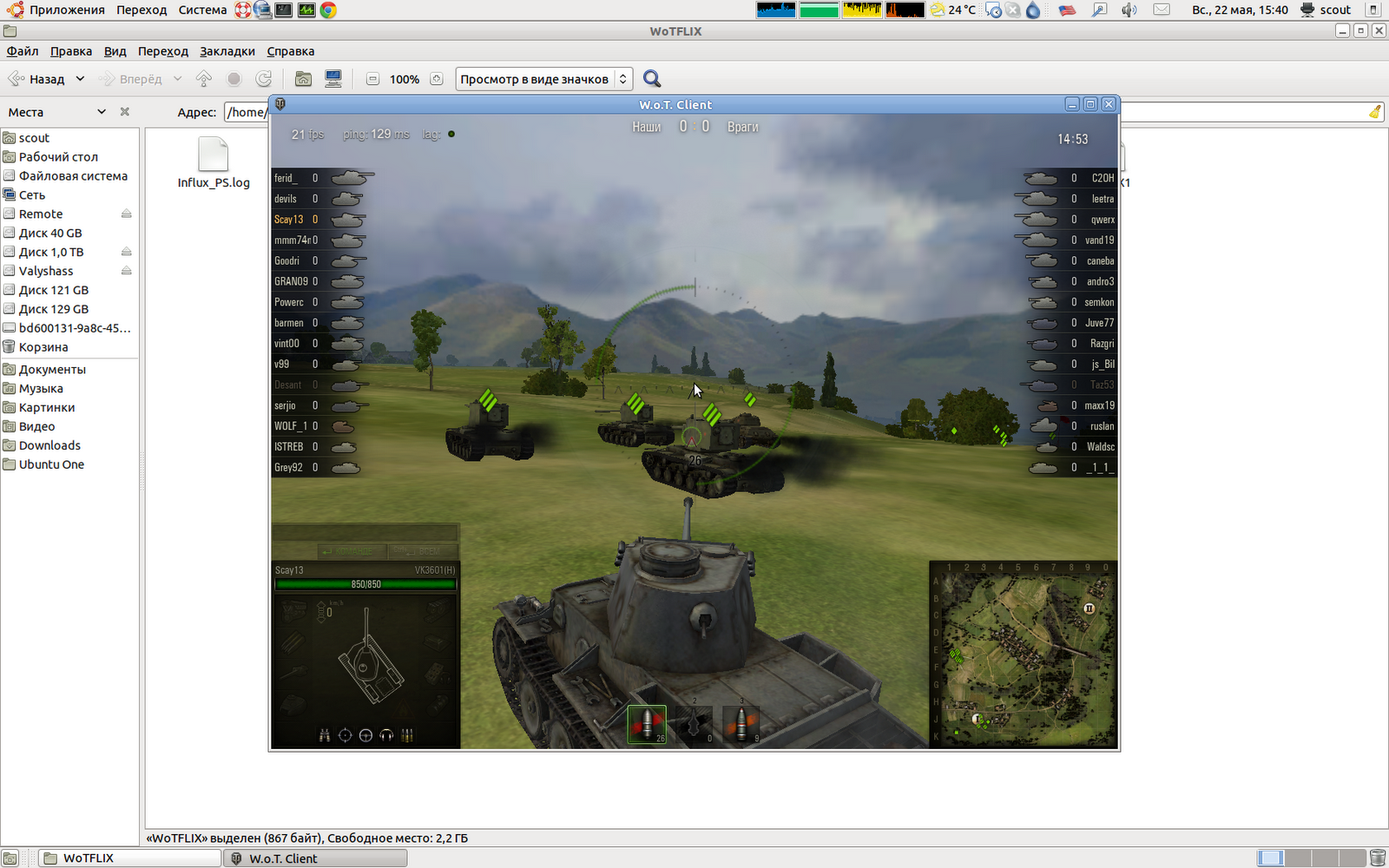Click the Всем all chat button
This screenshot has width=1389, height=868.
pos(423,551)
